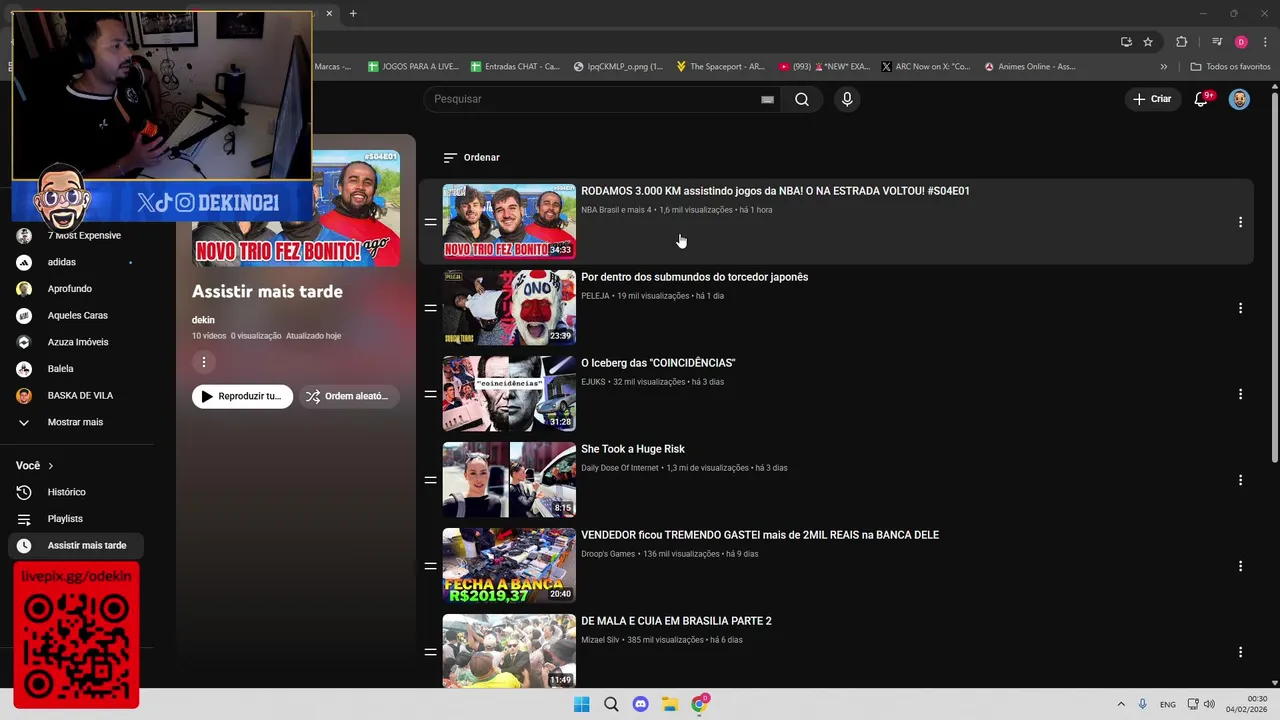The width and height of the screenshot is (1280, 720).
Task: Expand hidden bookmarks chevron
Action: [1163, 67]
